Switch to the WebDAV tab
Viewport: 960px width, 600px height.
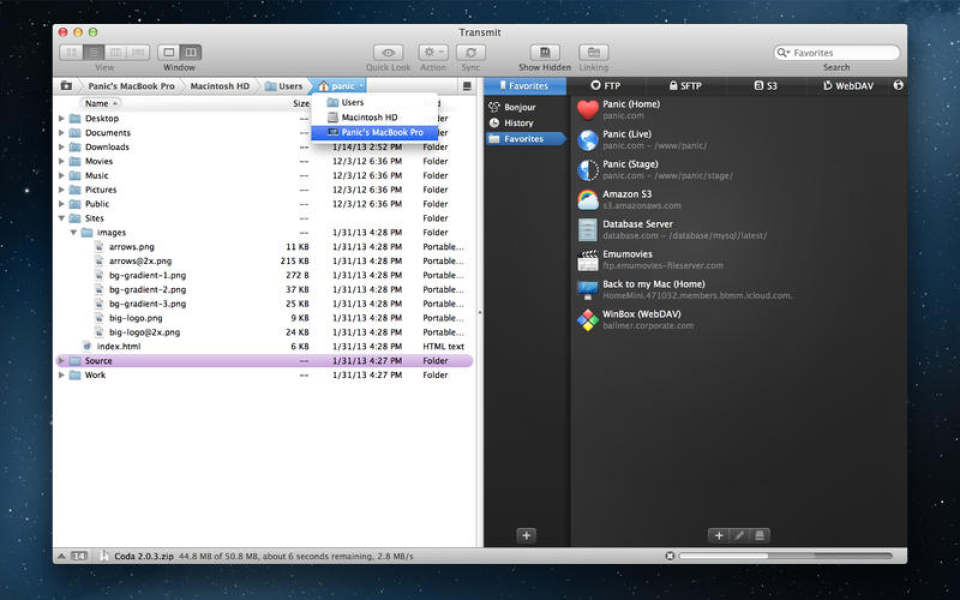(848, 86)
